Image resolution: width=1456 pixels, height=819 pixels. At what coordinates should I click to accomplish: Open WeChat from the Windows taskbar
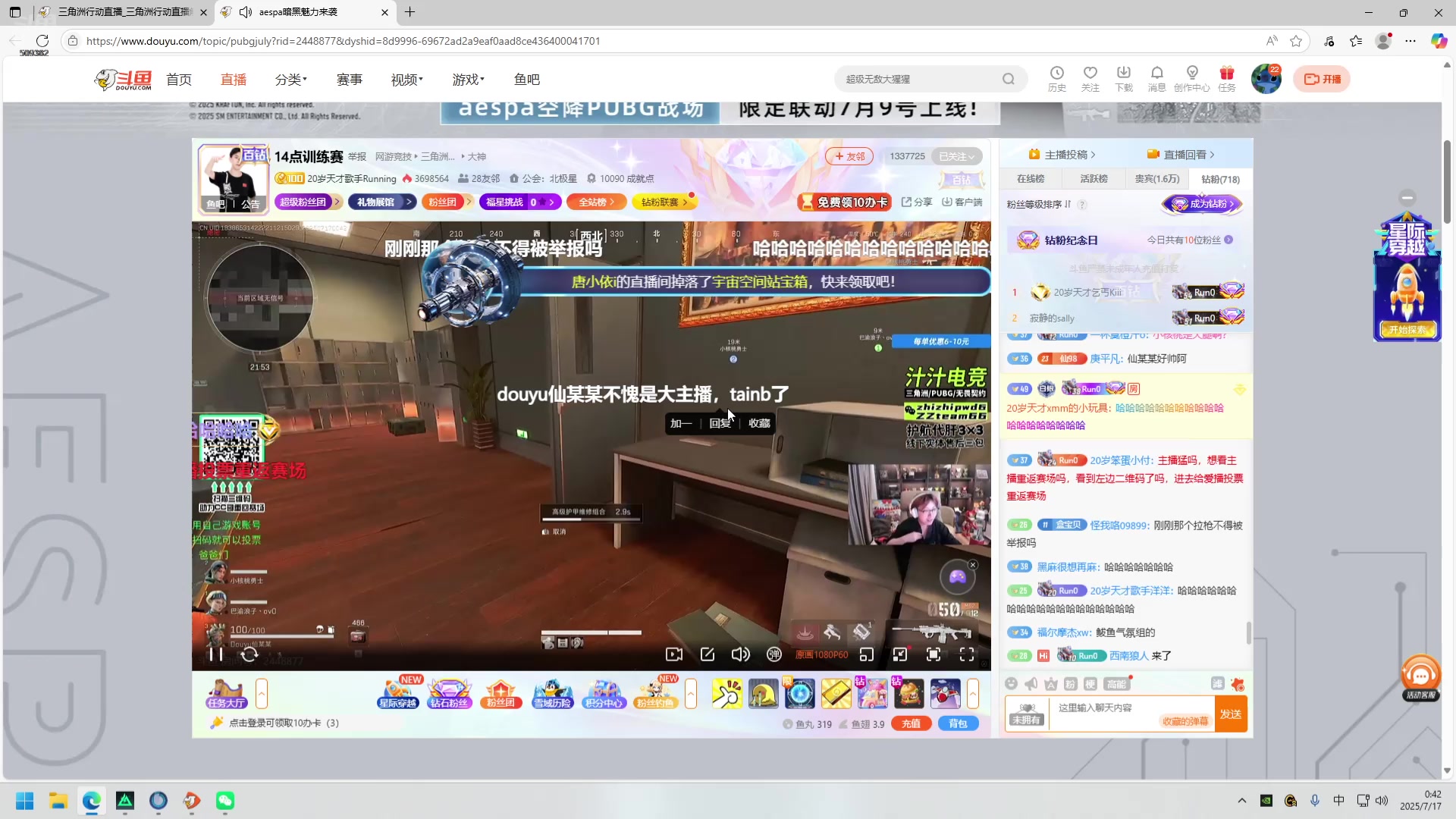coord(225,801)
